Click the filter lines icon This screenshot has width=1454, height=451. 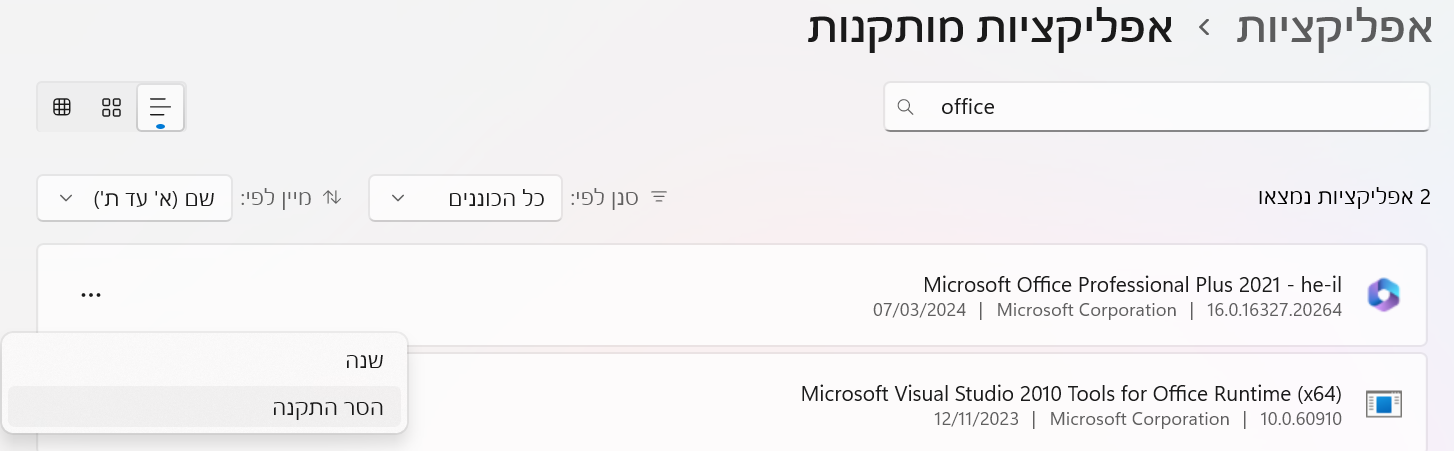click(659, 197)
